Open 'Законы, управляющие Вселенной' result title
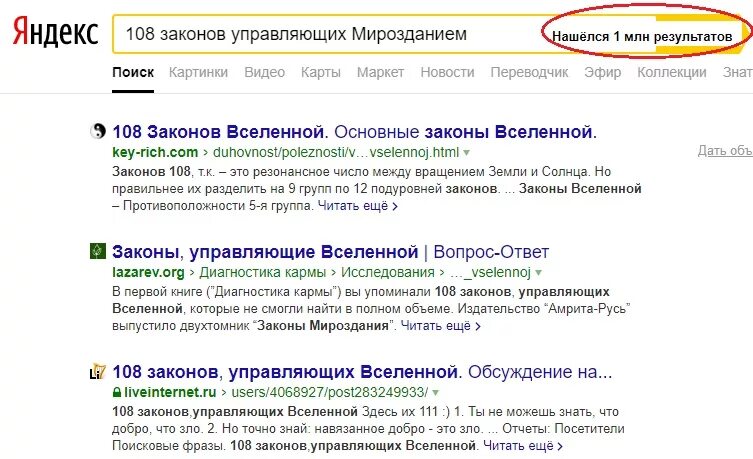Image resolution: width=753 pixels, height=459 pixels. [330, 252]
